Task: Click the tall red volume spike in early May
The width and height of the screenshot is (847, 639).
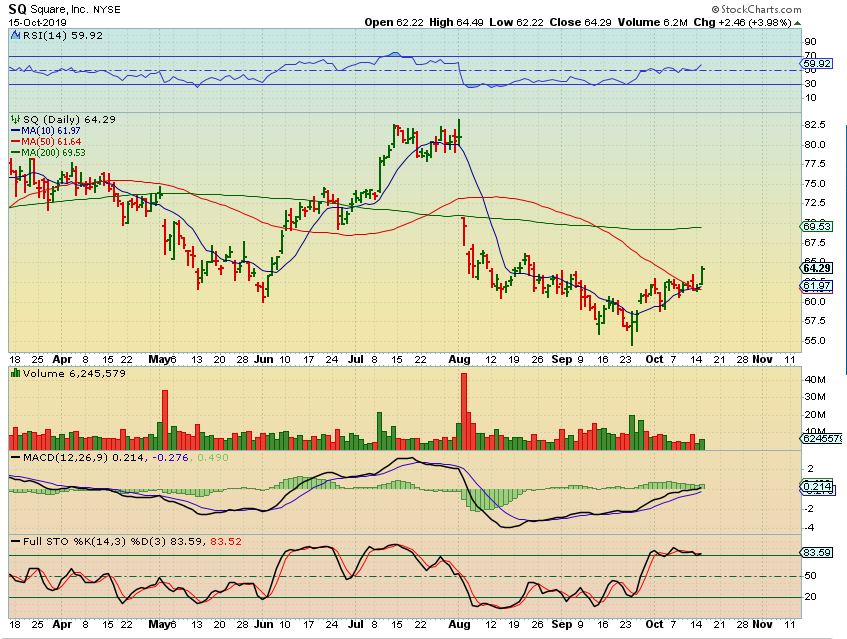Action: point(165,420)
